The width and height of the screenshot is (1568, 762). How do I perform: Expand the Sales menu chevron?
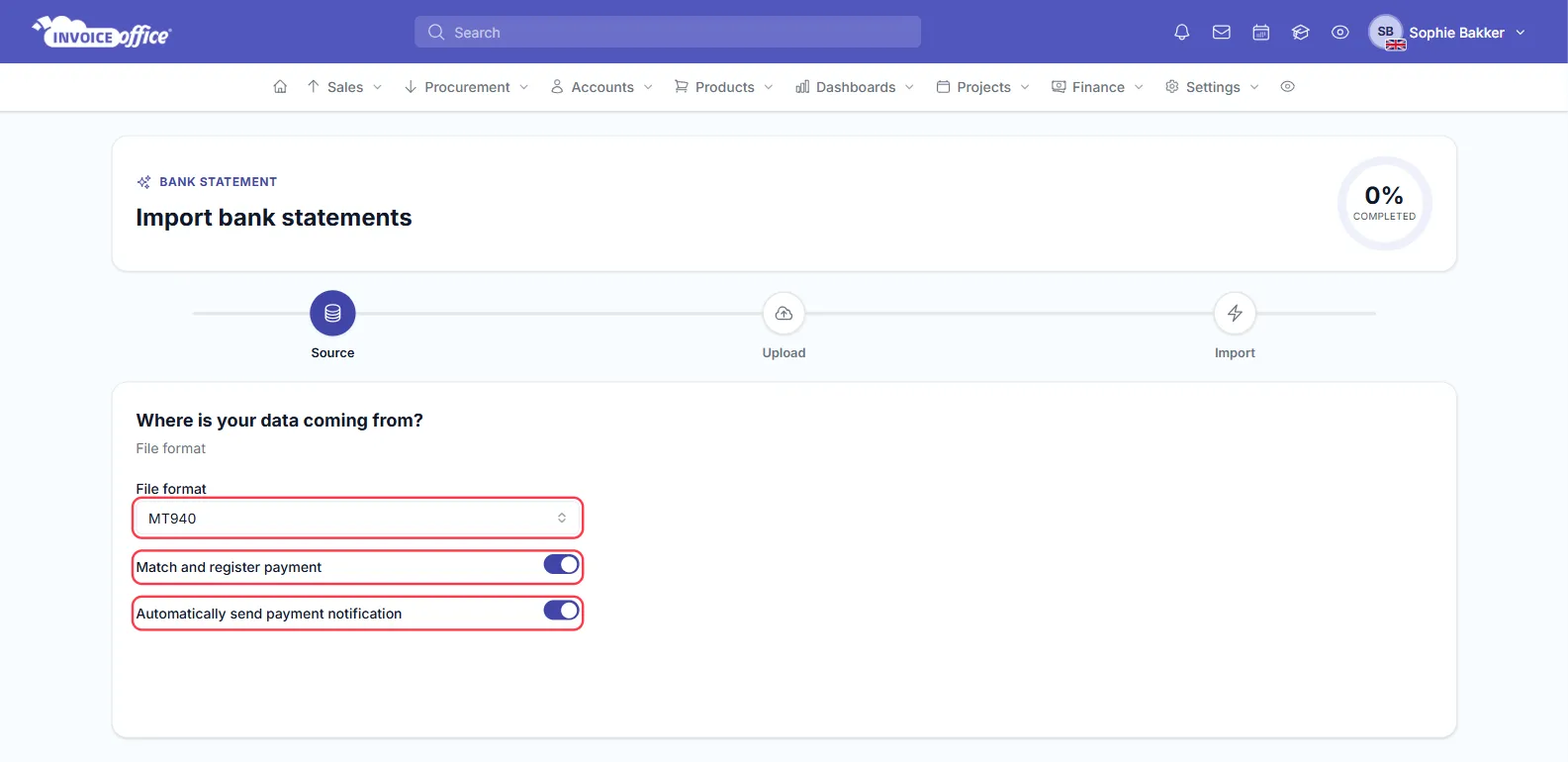click(377, 87)
